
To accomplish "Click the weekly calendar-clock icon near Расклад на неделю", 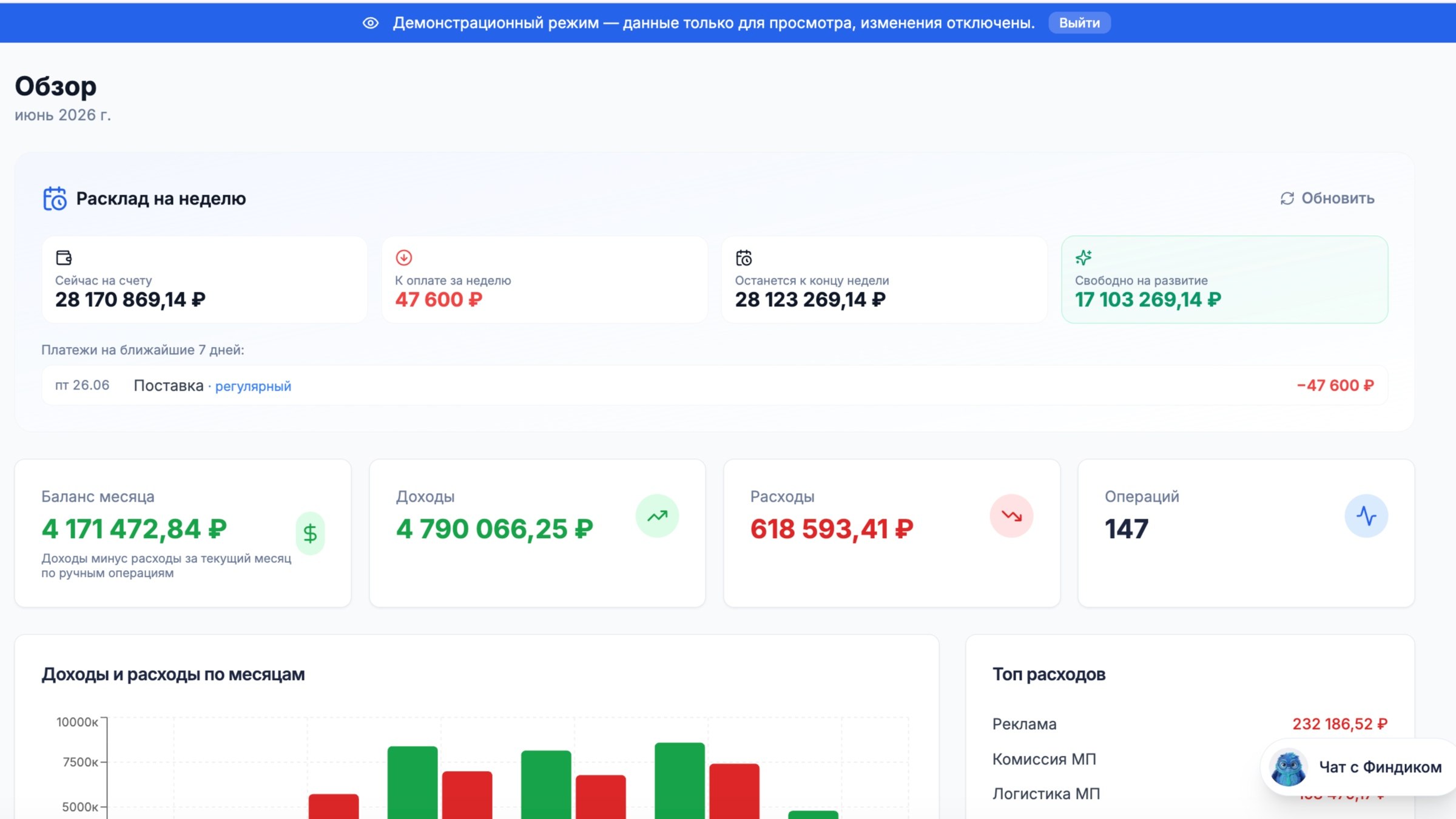I will click(55, 198).
